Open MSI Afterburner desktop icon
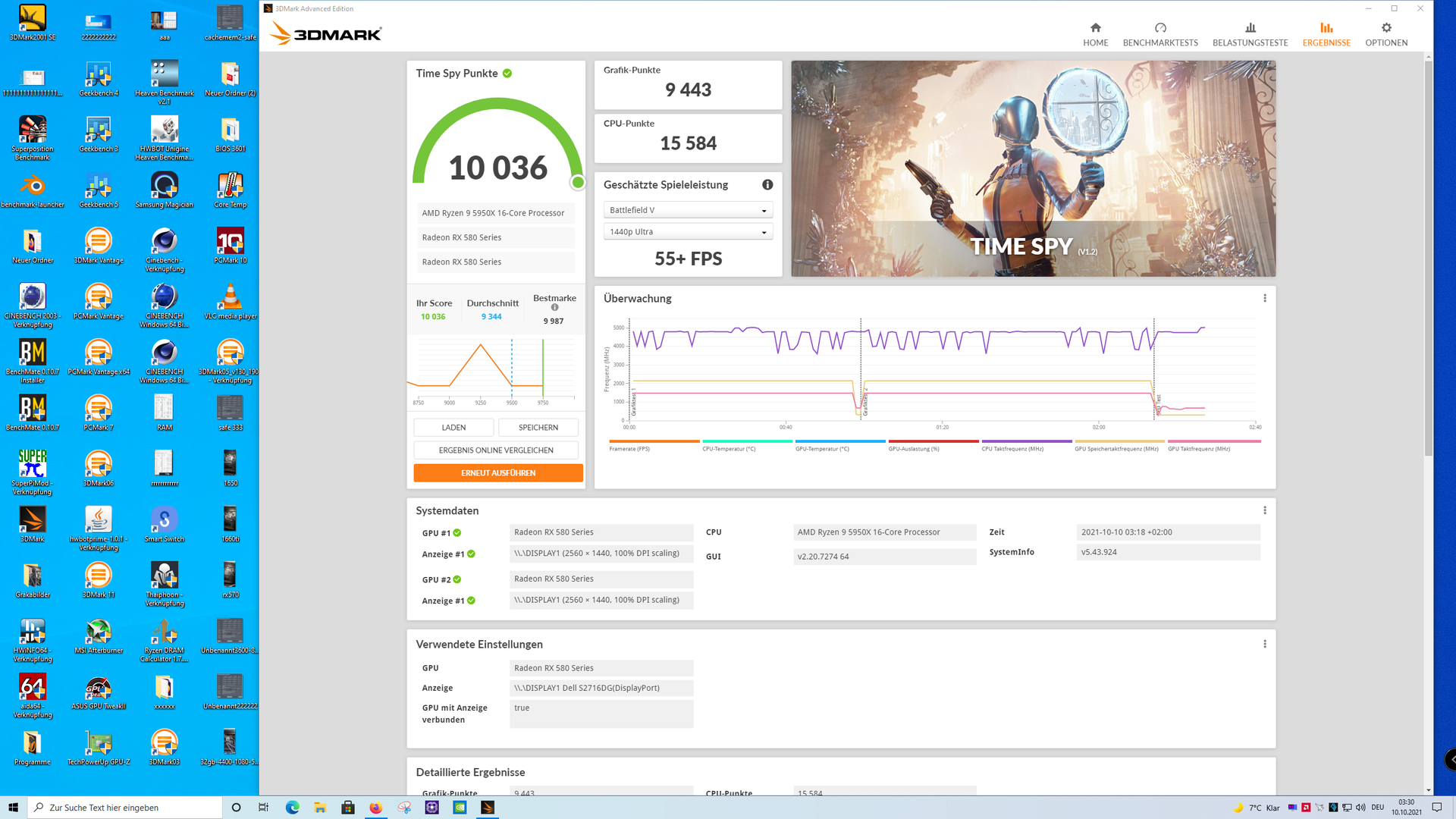 (x=99, y=635)
